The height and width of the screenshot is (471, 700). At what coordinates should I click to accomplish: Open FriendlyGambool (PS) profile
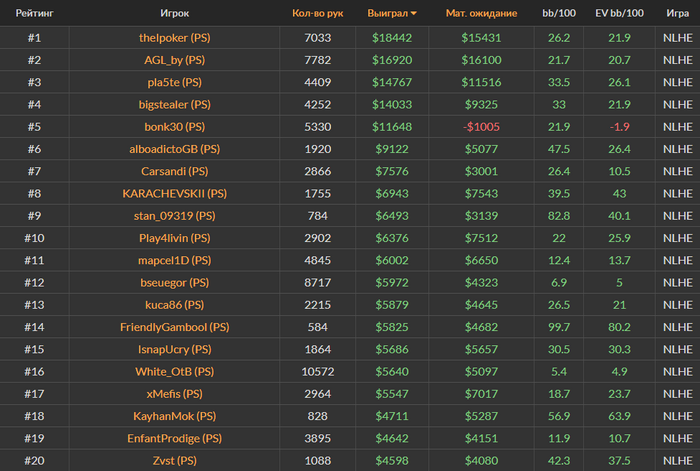(x=175, y=327)
